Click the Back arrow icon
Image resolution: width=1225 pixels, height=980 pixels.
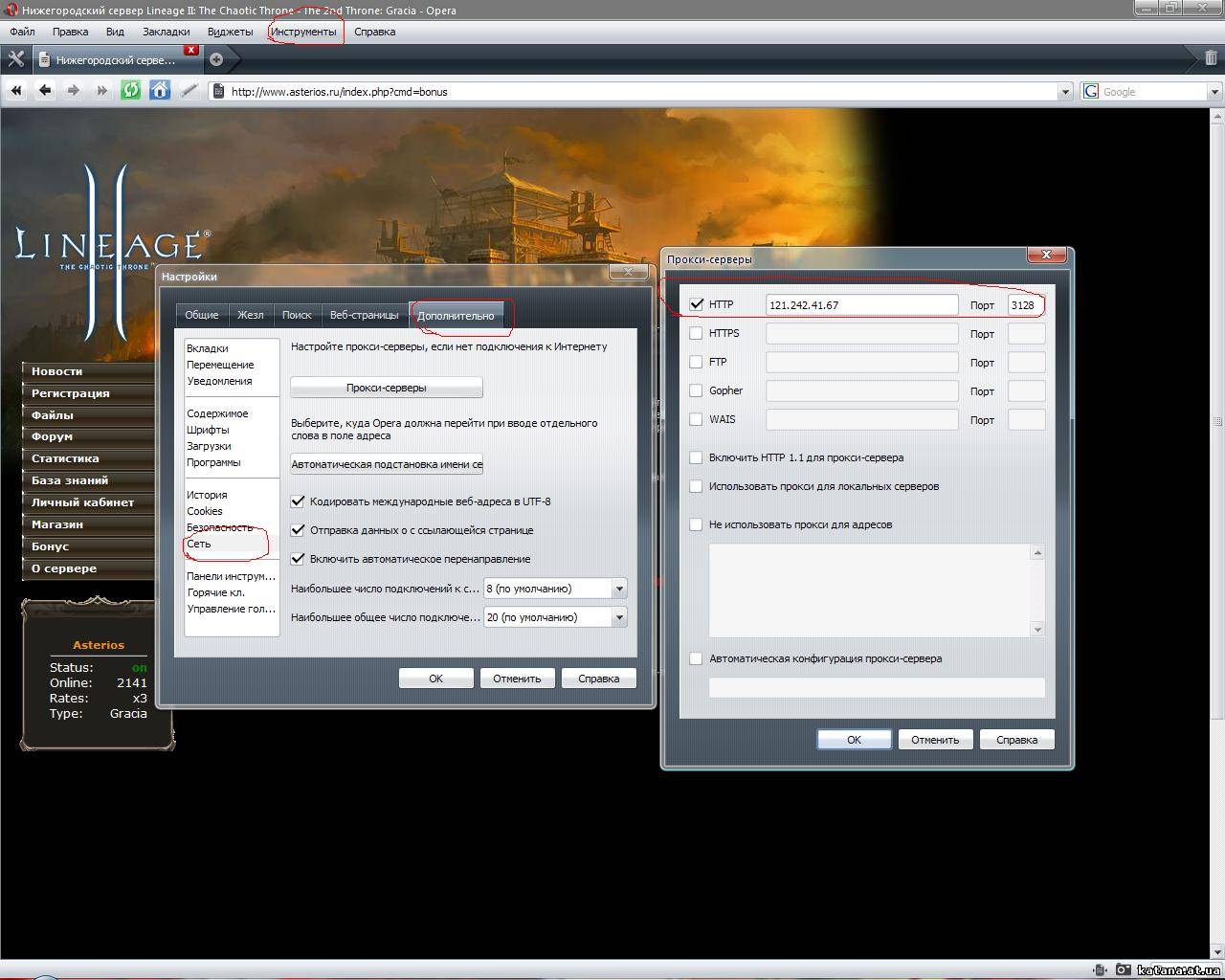(45, 91)
